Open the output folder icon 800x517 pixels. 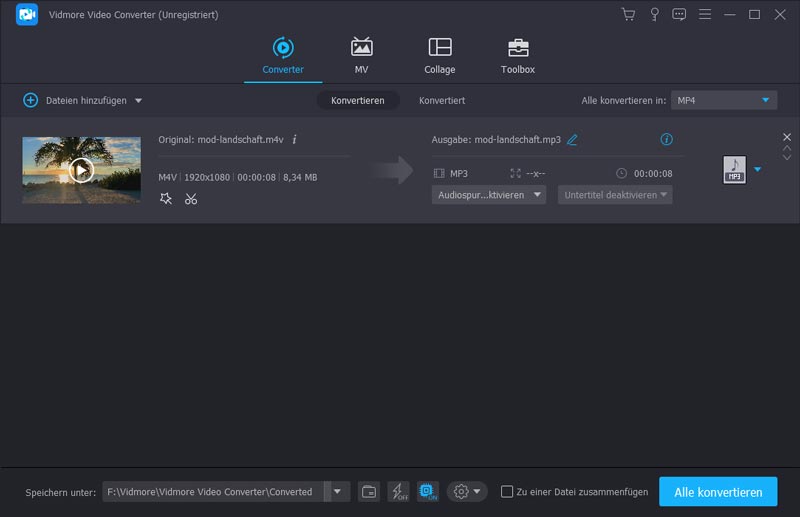tap(369, 491)
